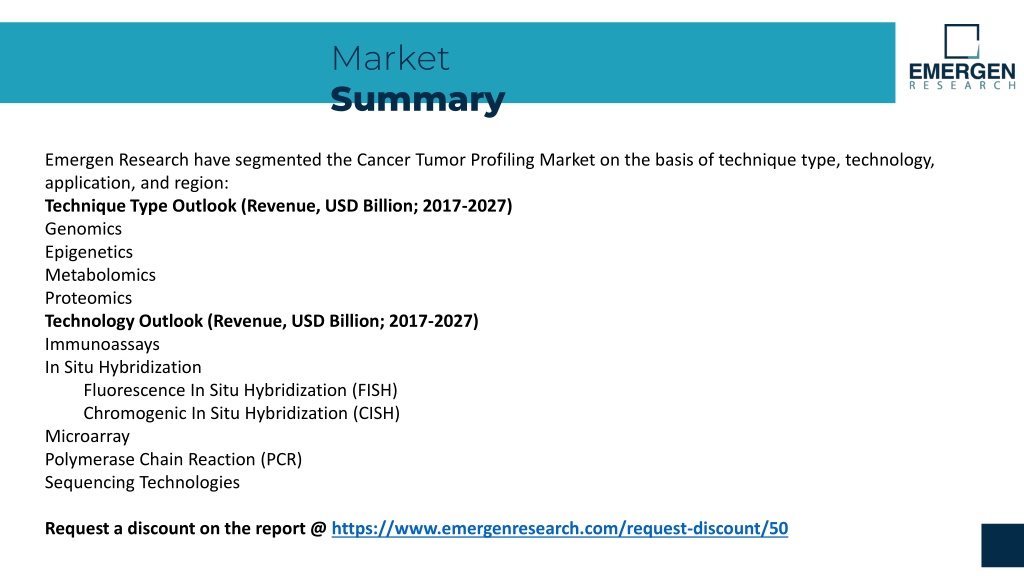Select the 'Proteomics' list item
The width and height of the screenshot is (1024, 576).
coord(88,298)
